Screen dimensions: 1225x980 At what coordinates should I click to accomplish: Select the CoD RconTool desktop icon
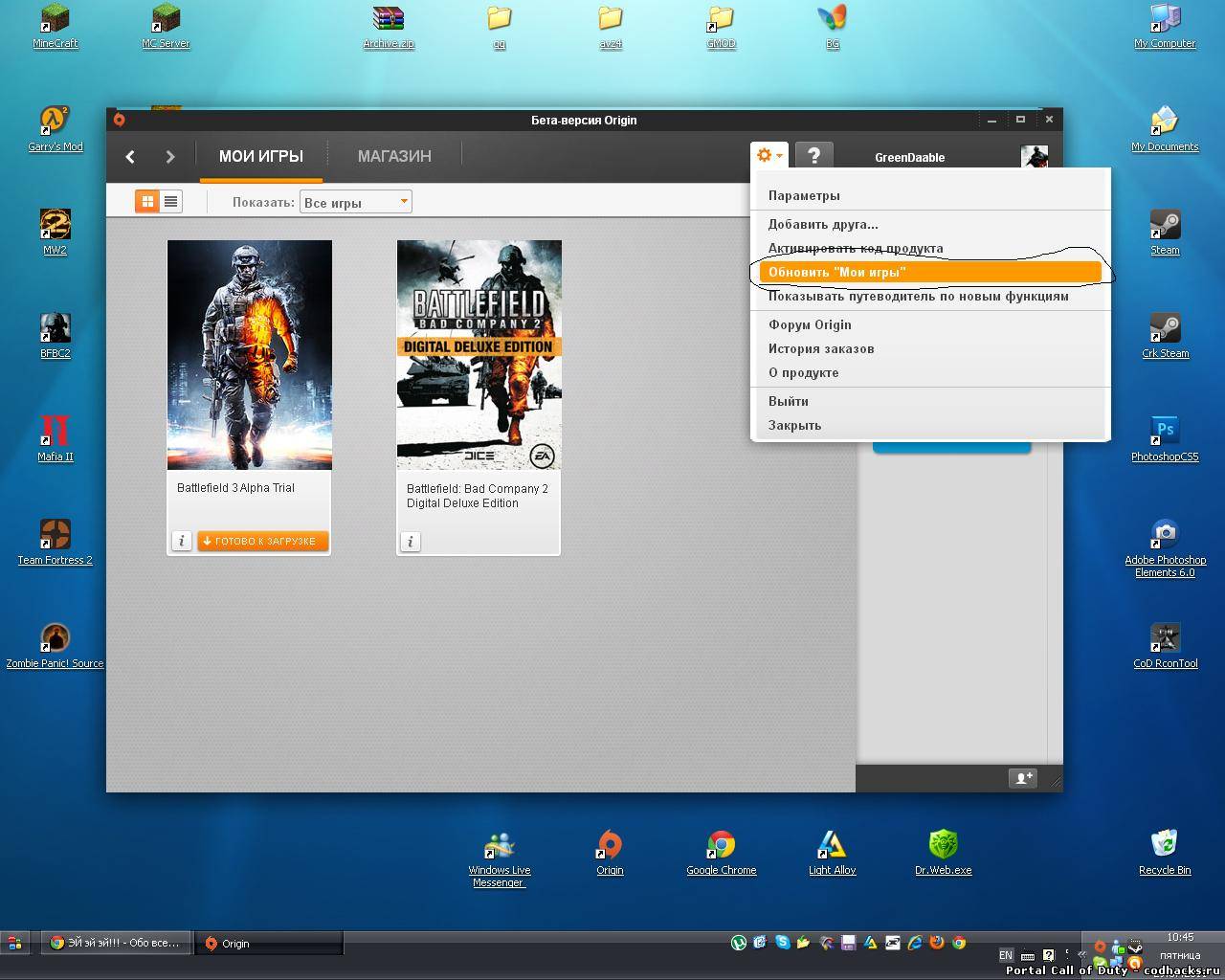click(1165, 646)
